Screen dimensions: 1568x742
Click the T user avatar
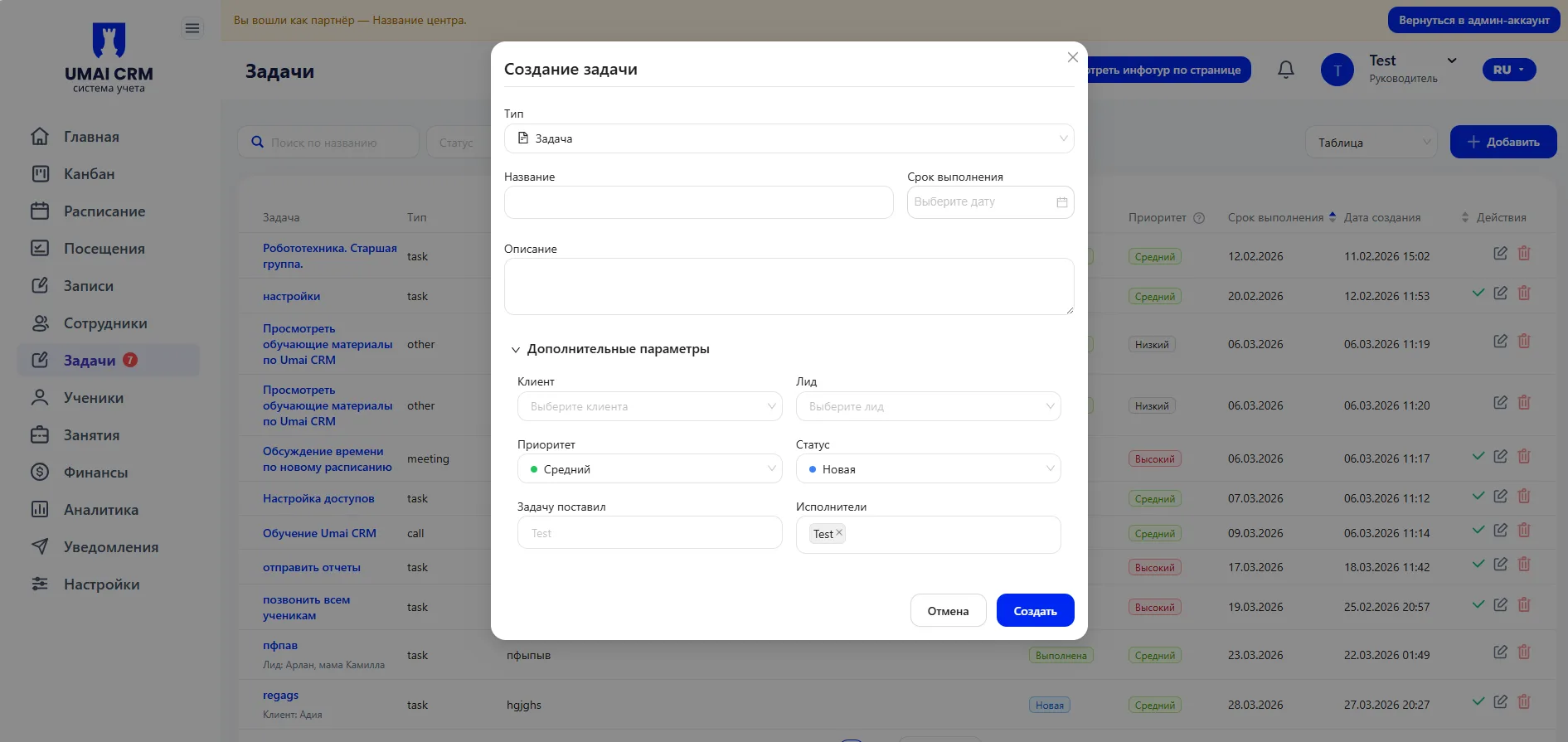[x=1337, y=70]
